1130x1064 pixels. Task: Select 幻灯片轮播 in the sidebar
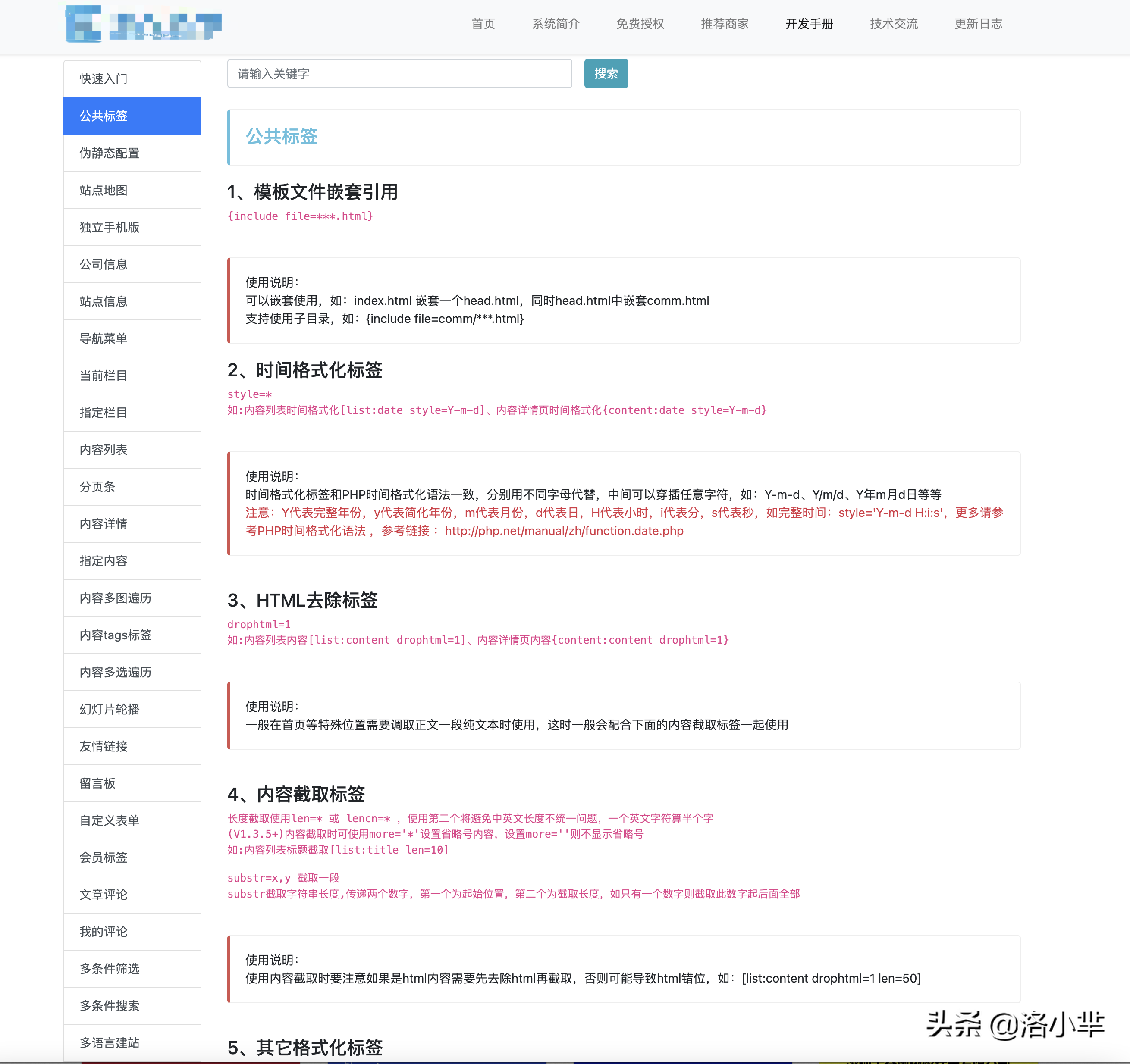pyautogui.click(x=132, y=709)
